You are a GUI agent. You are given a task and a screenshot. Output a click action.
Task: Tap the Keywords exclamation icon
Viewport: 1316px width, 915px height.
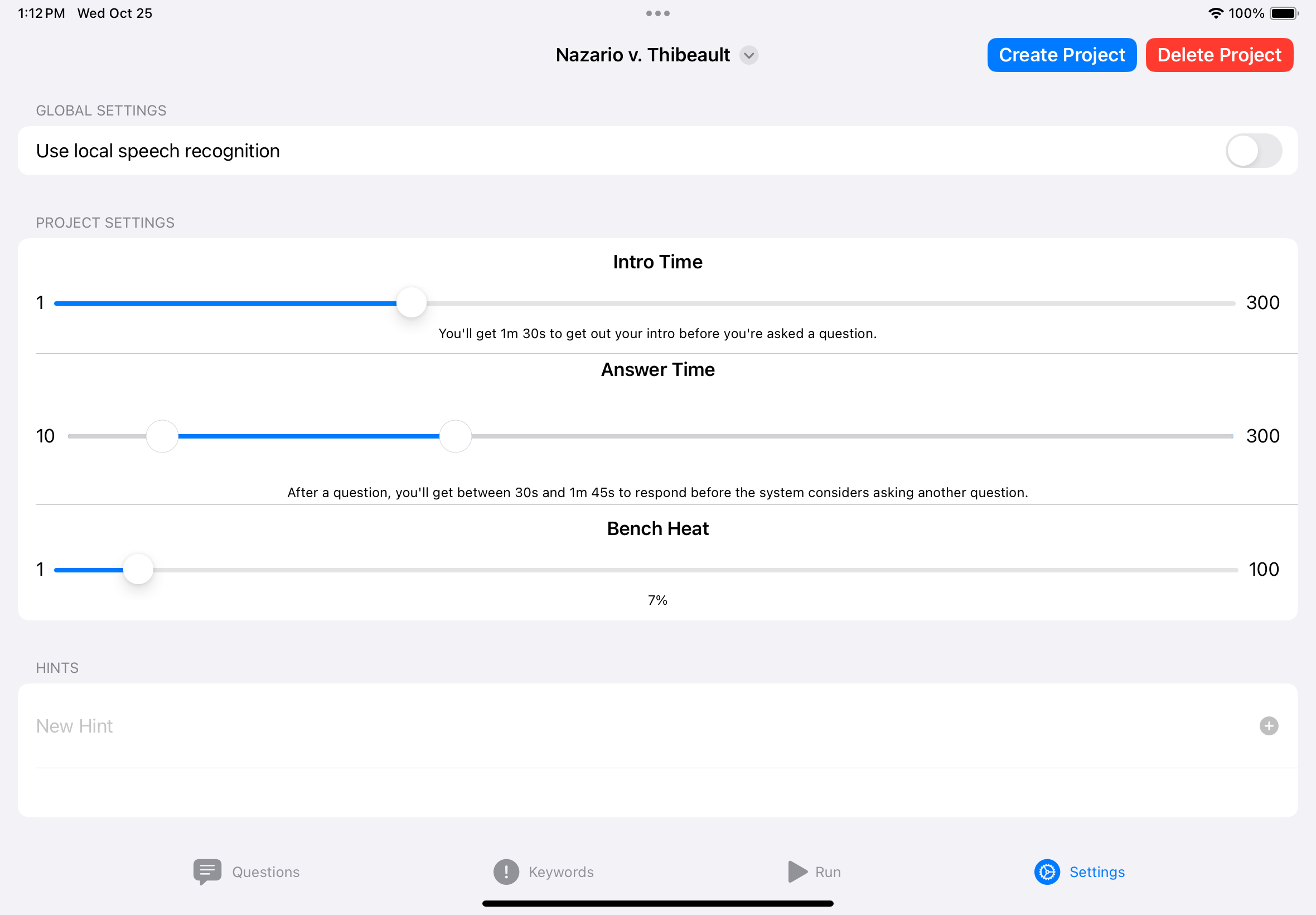tap(506, 871)
